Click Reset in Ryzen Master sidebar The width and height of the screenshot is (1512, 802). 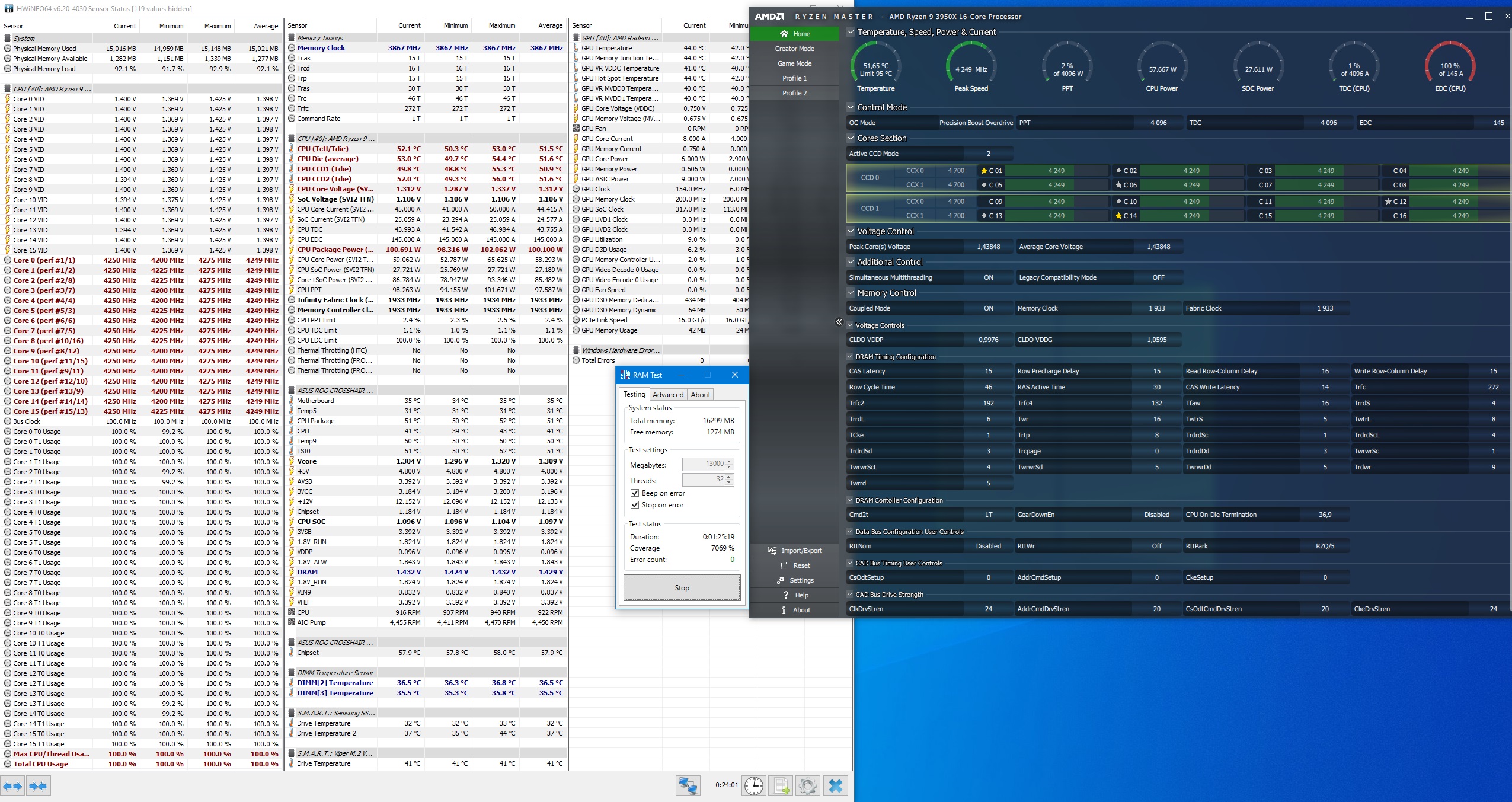click(795, 565)
